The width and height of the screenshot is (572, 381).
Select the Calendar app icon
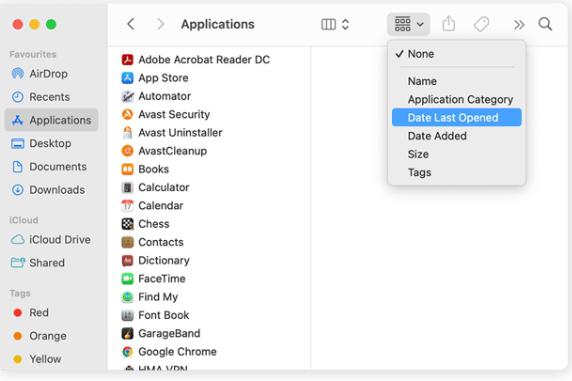click(127, 205)
